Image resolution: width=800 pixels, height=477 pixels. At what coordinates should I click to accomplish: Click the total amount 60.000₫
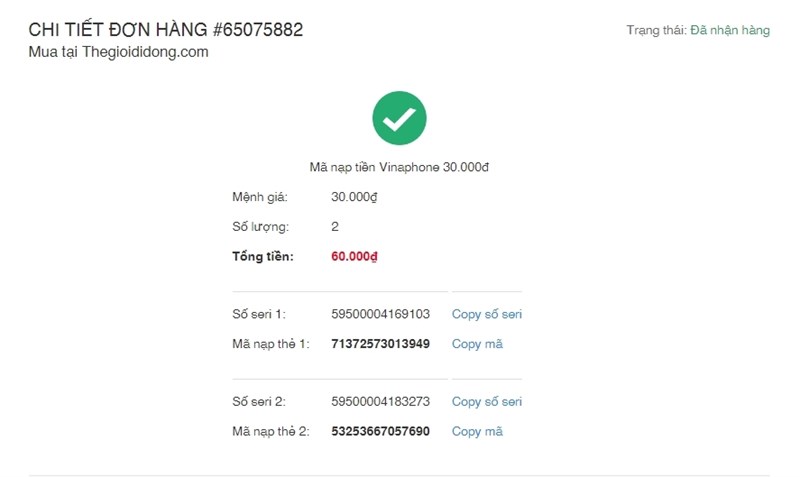click(354, 257)
